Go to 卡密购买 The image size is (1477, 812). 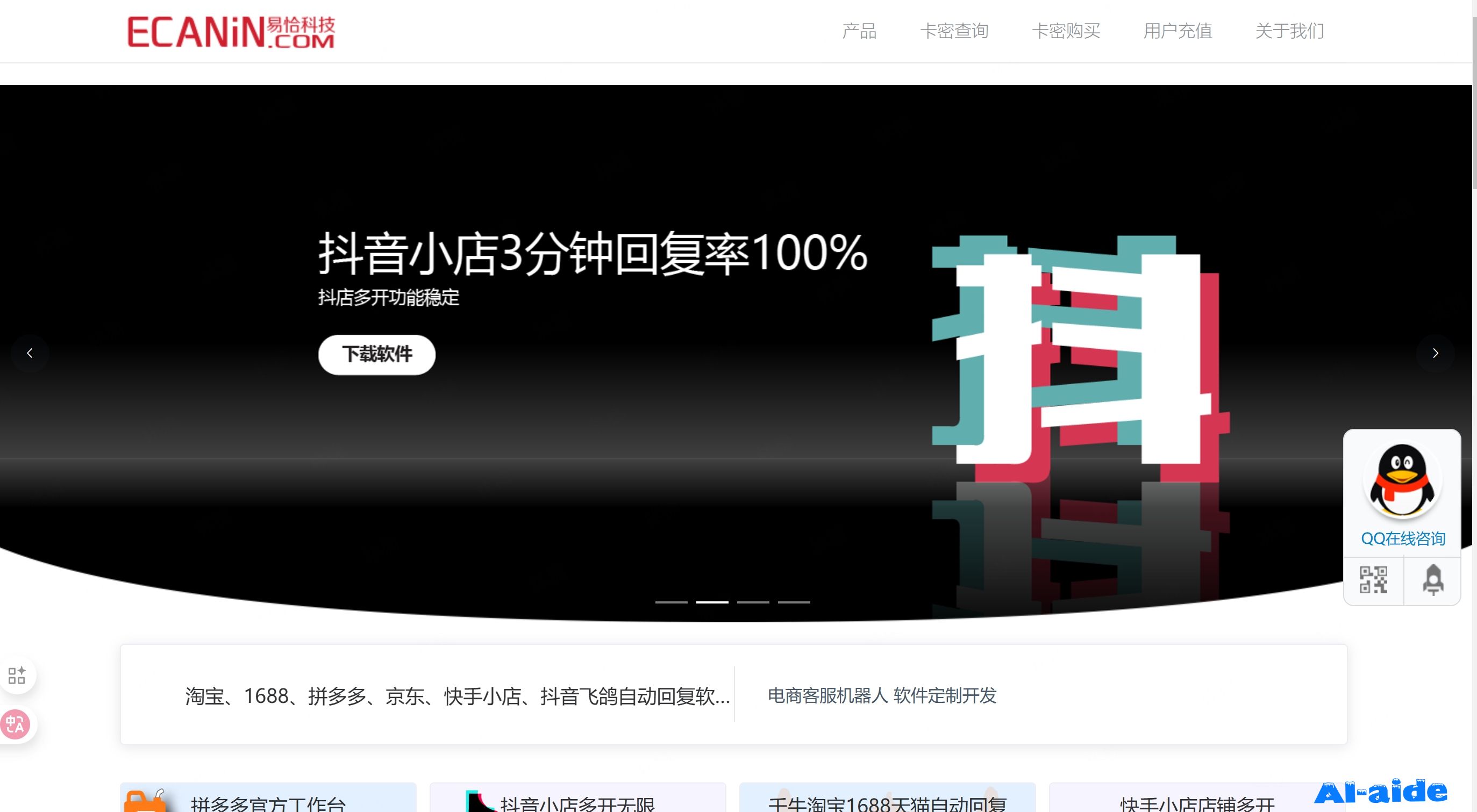1066,31
